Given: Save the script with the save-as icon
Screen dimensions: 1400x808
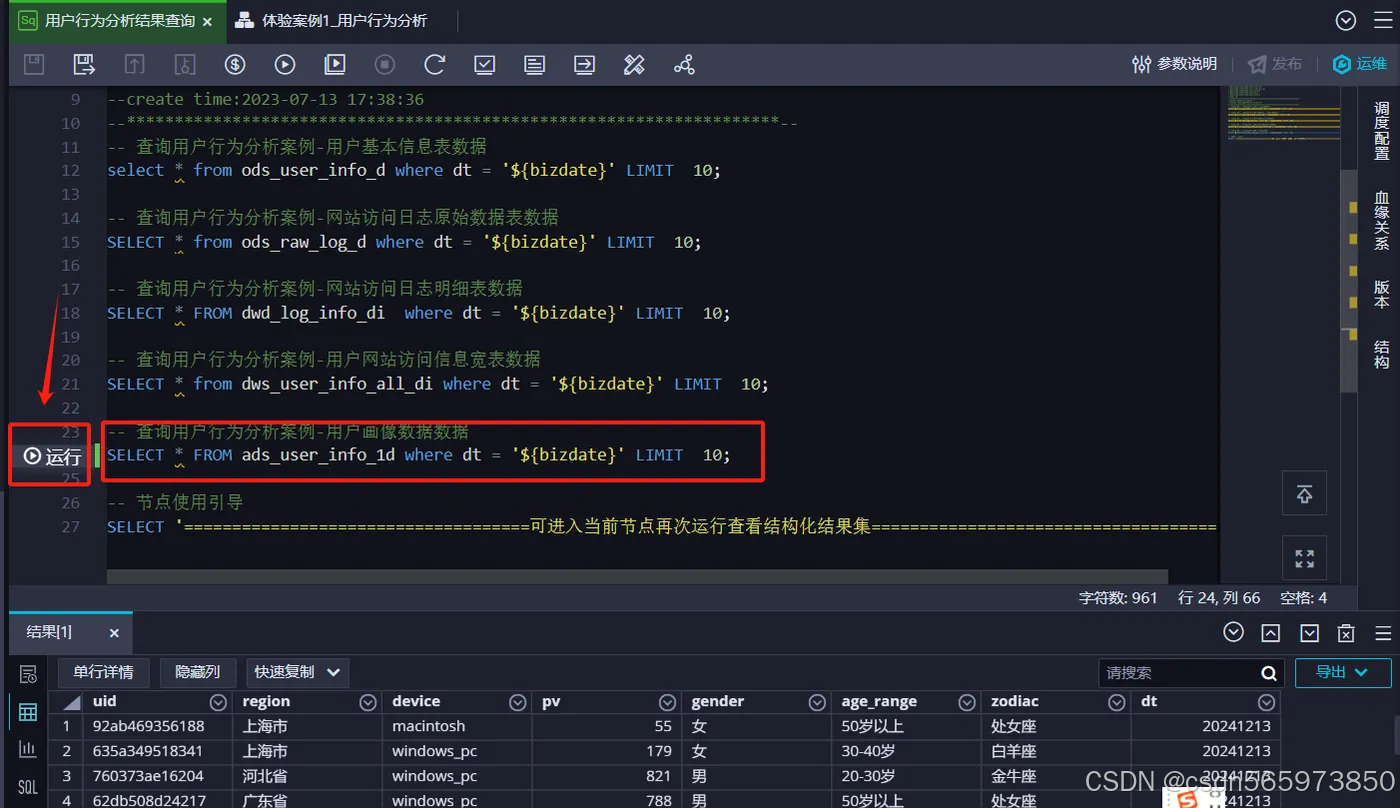Looking at the screenshot, I should (83, 64).
